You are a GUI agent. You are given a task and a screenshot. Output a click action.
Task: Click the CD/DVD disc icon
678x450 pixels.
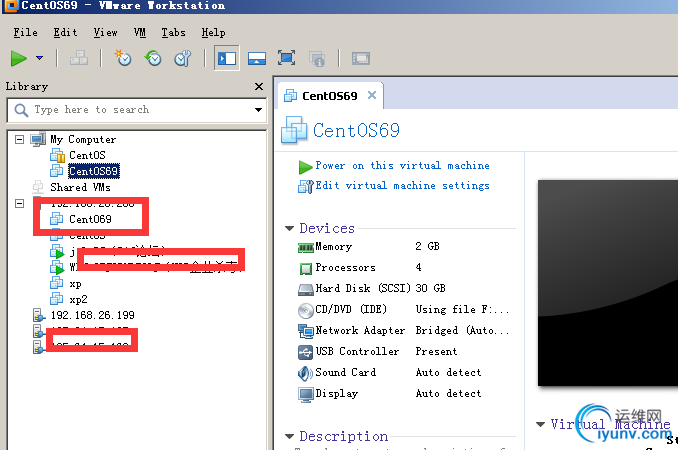[306, 310]
